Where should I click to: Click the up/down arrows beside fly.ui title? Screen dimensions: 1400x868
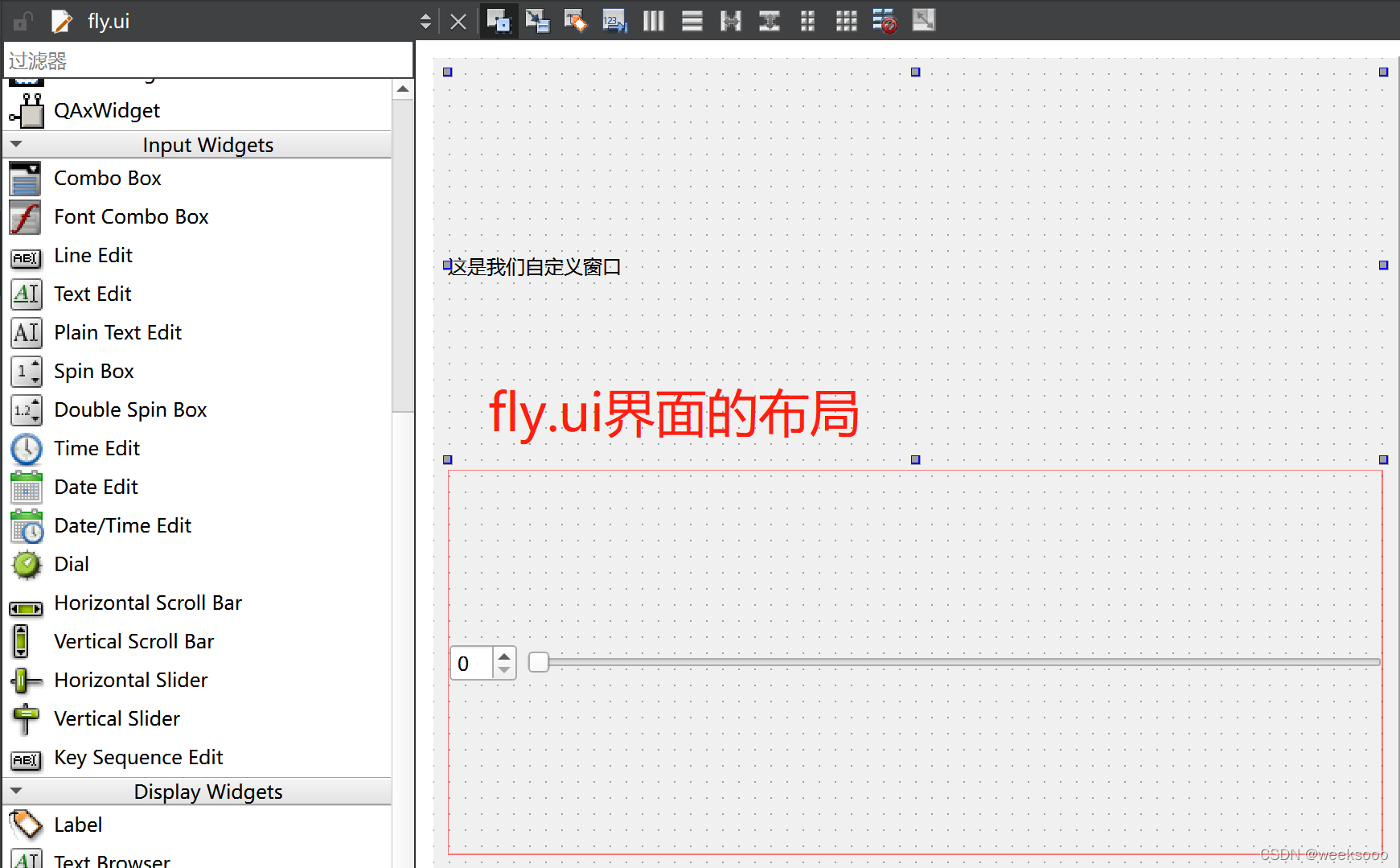[x=425, y=21]
